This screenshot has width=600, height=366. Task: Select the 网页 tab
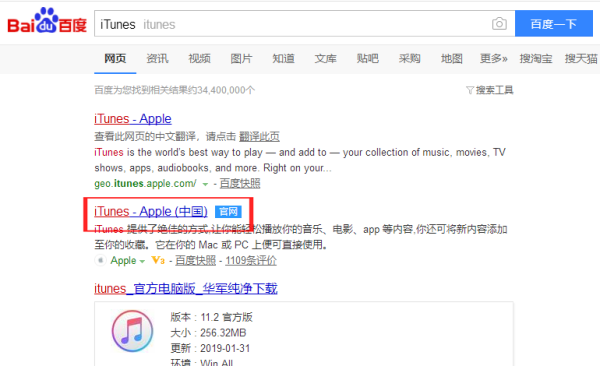click(x=115, y=59)
